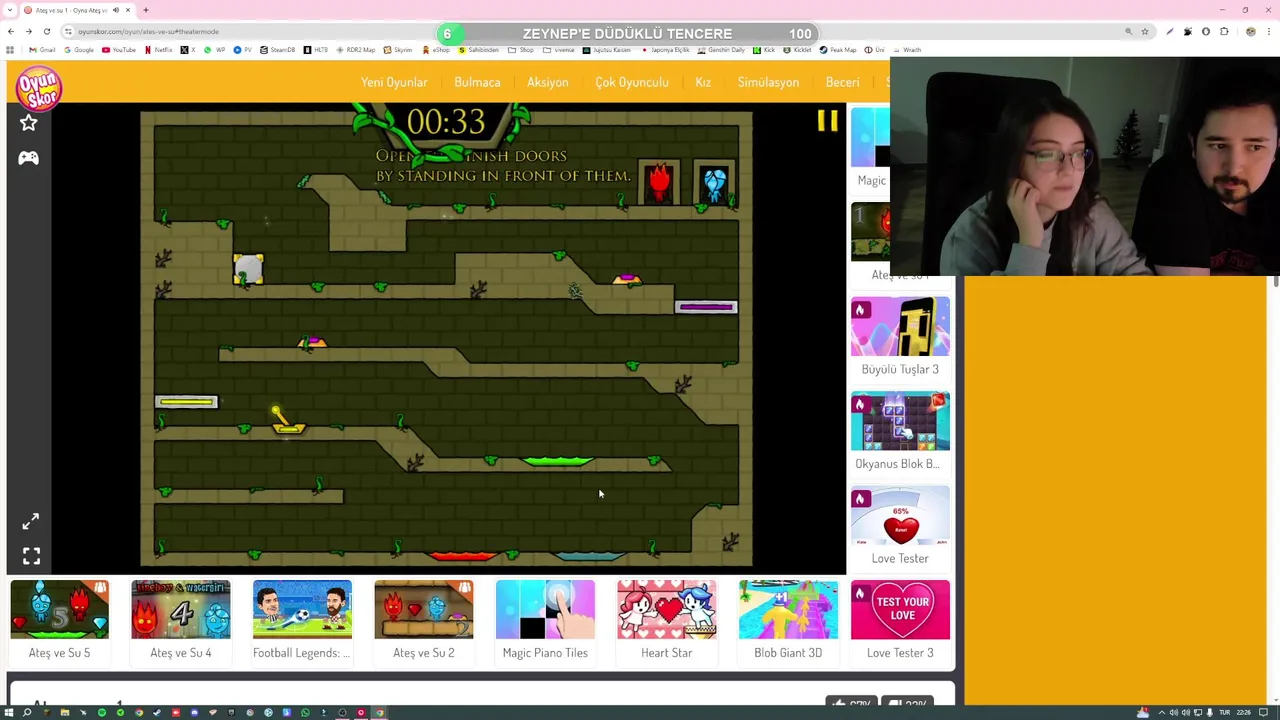
Task: Bookmark this page with star in address bar
Action: click(x=1145, y=31)
